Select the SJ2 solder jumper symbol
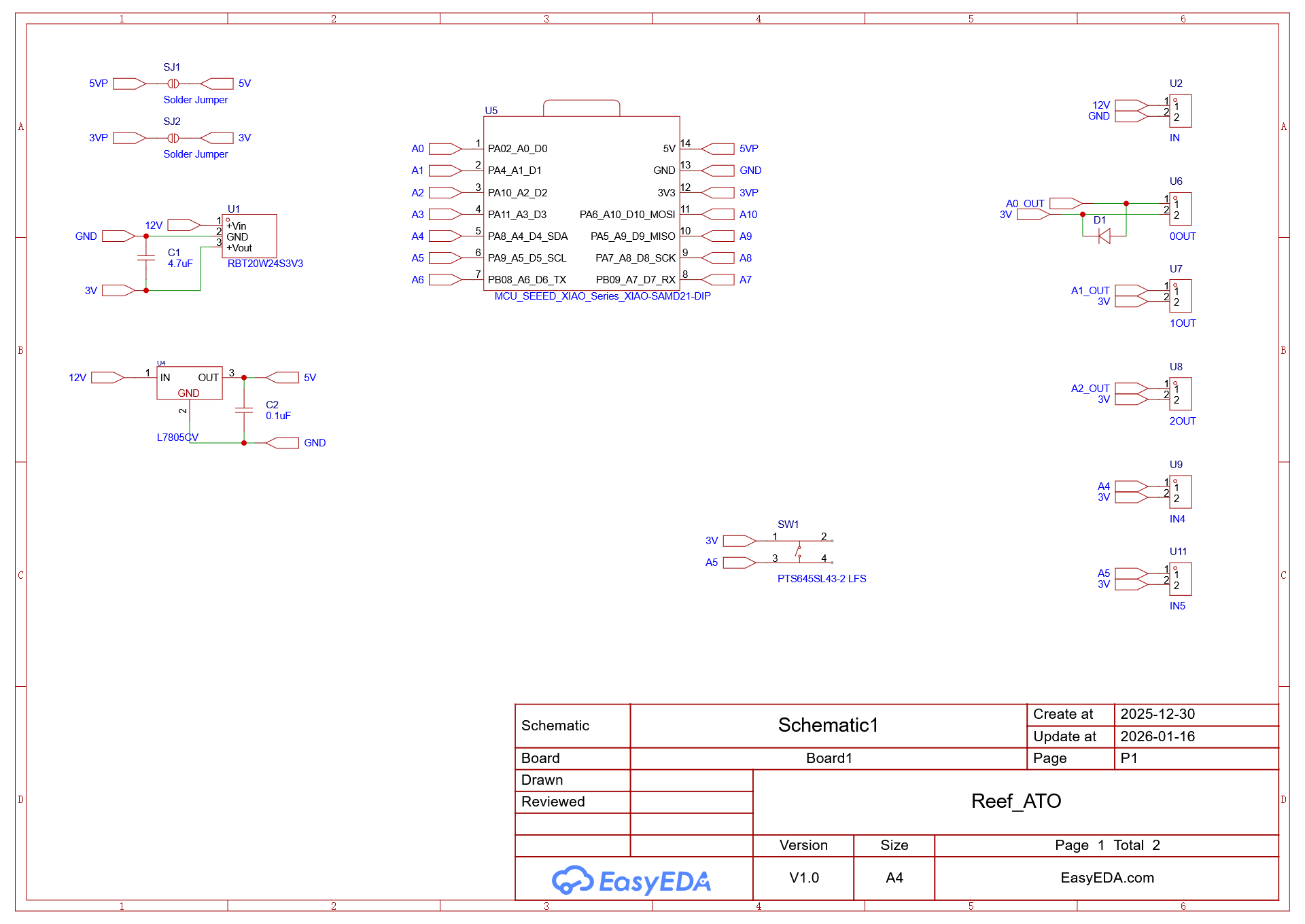Viewport: 1305px width, 924px height. coord(173,138)
